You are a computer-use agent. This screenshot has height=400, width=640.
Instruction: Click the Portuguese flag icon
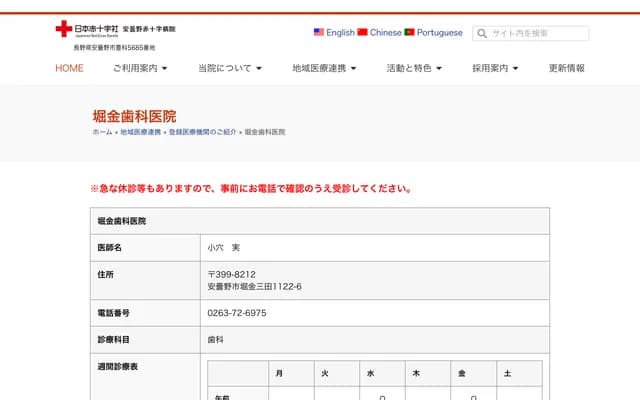pos(410,32)
